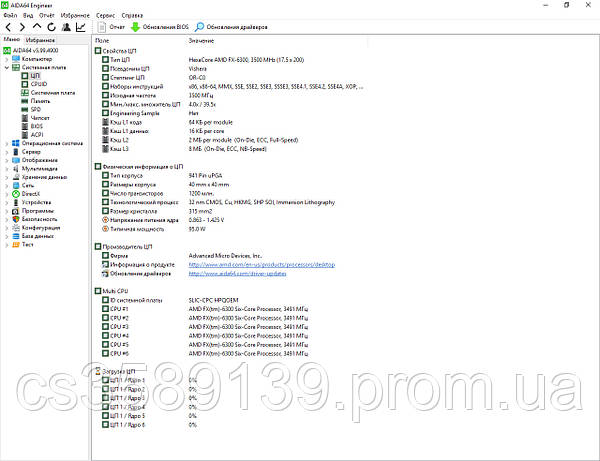Select the Типичная мощность row
The image size is (600, 461).
pos(154,229)
